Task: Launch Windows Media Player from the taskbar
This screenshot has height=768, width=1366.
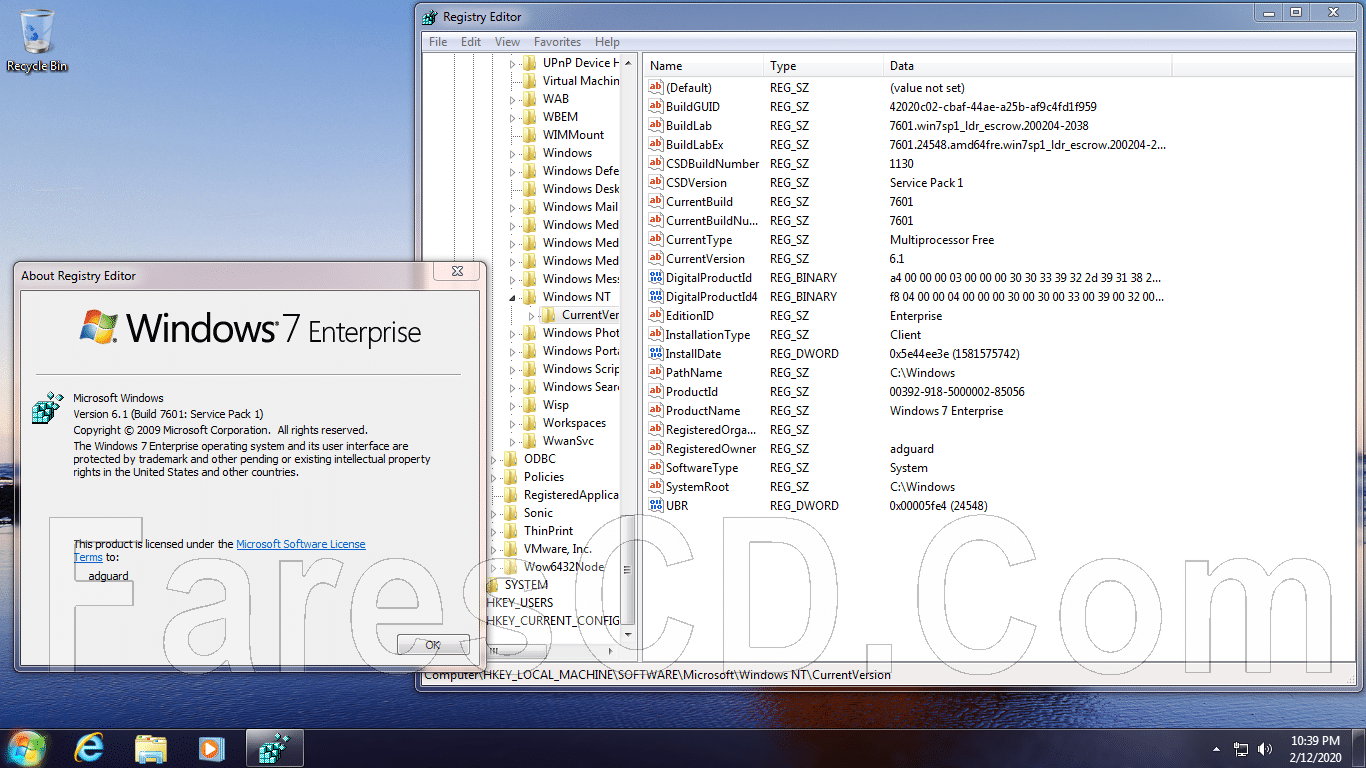Action: click(210, 748)
